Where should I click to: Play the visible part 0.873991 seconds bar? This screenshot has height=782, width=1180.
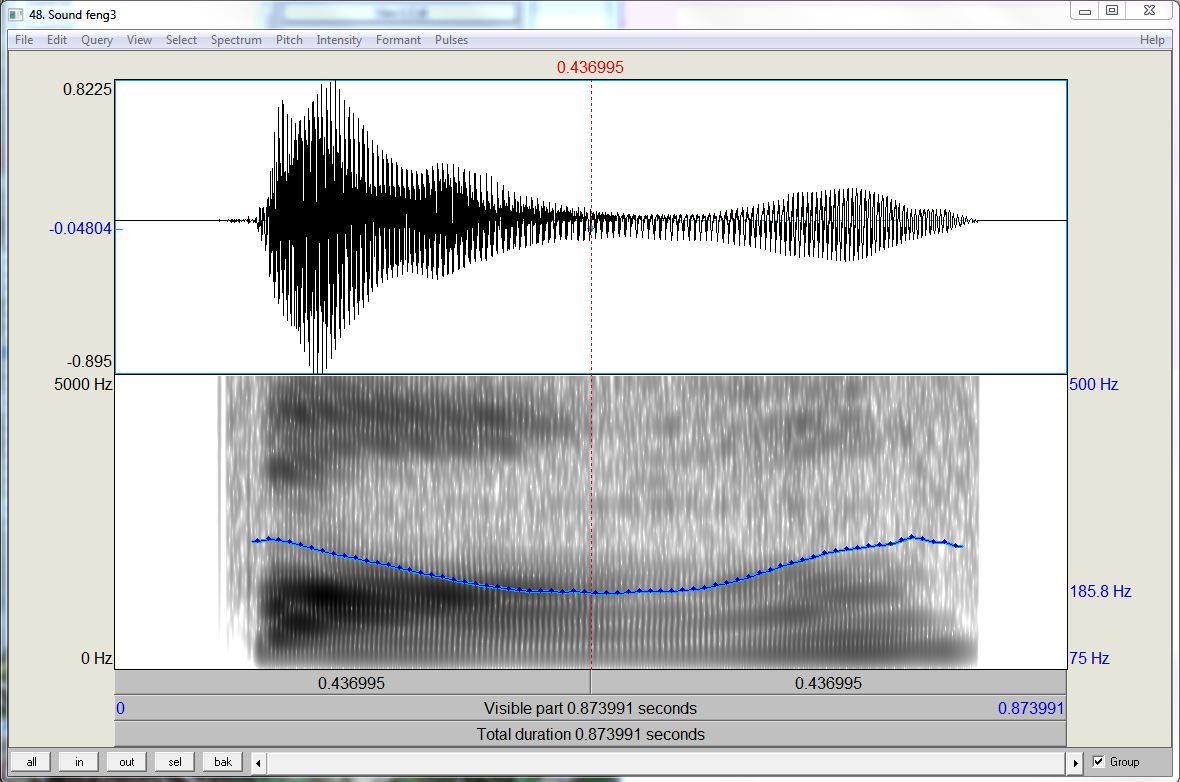[x=591, y=708]
